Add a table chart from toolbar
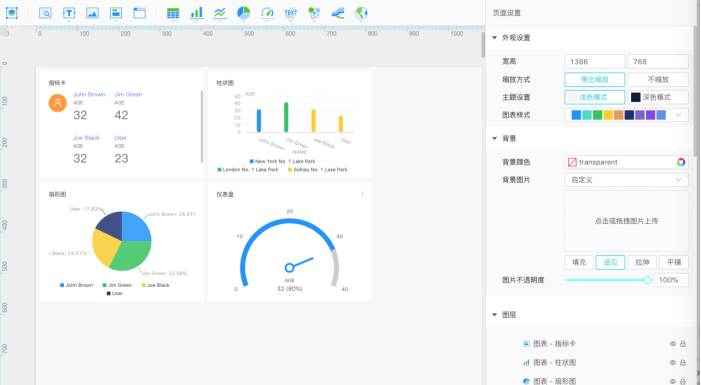This screenshot has height=385, width=701. (173, 13)
